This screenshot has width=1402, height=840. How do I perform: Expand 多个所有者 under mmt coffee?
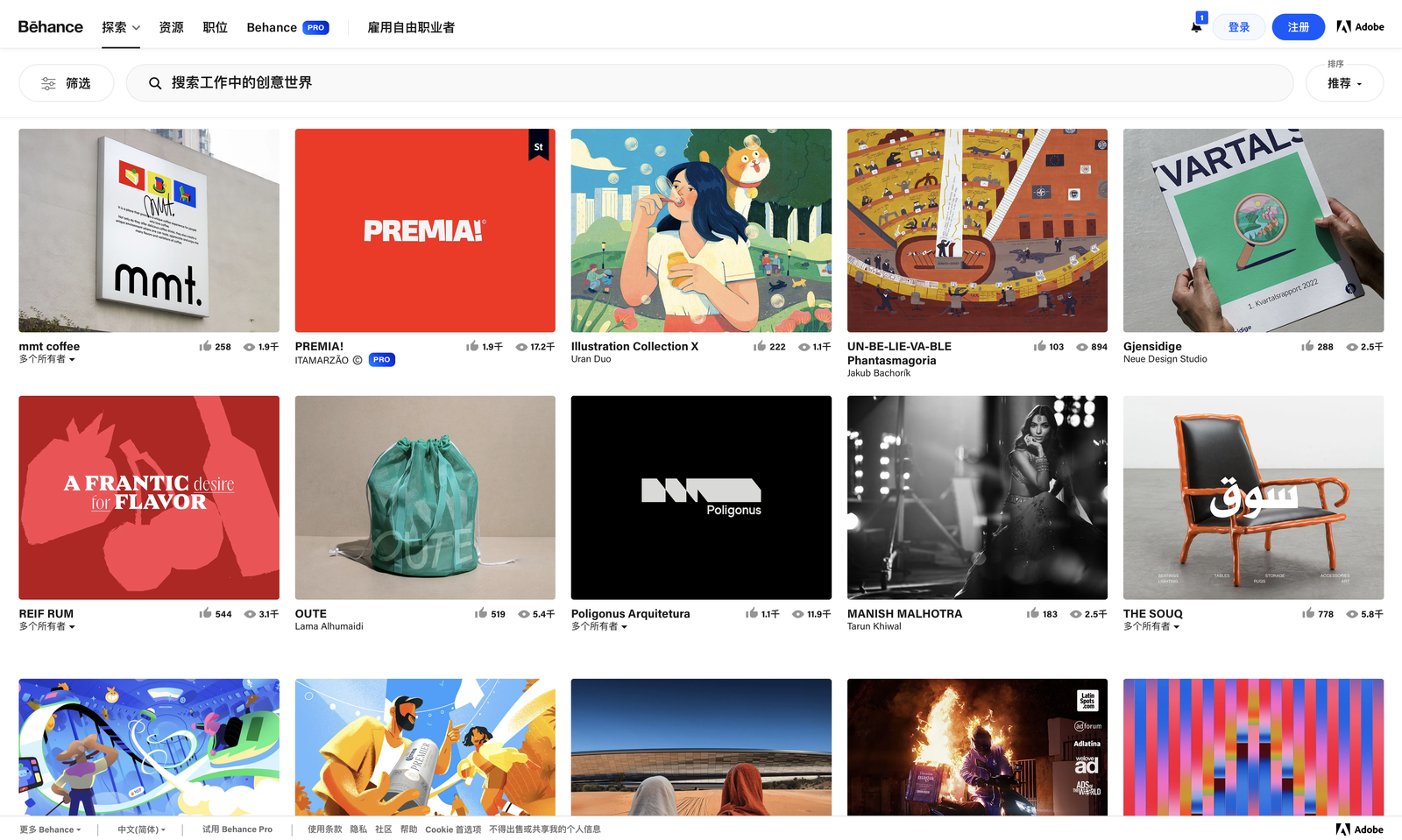47,359
